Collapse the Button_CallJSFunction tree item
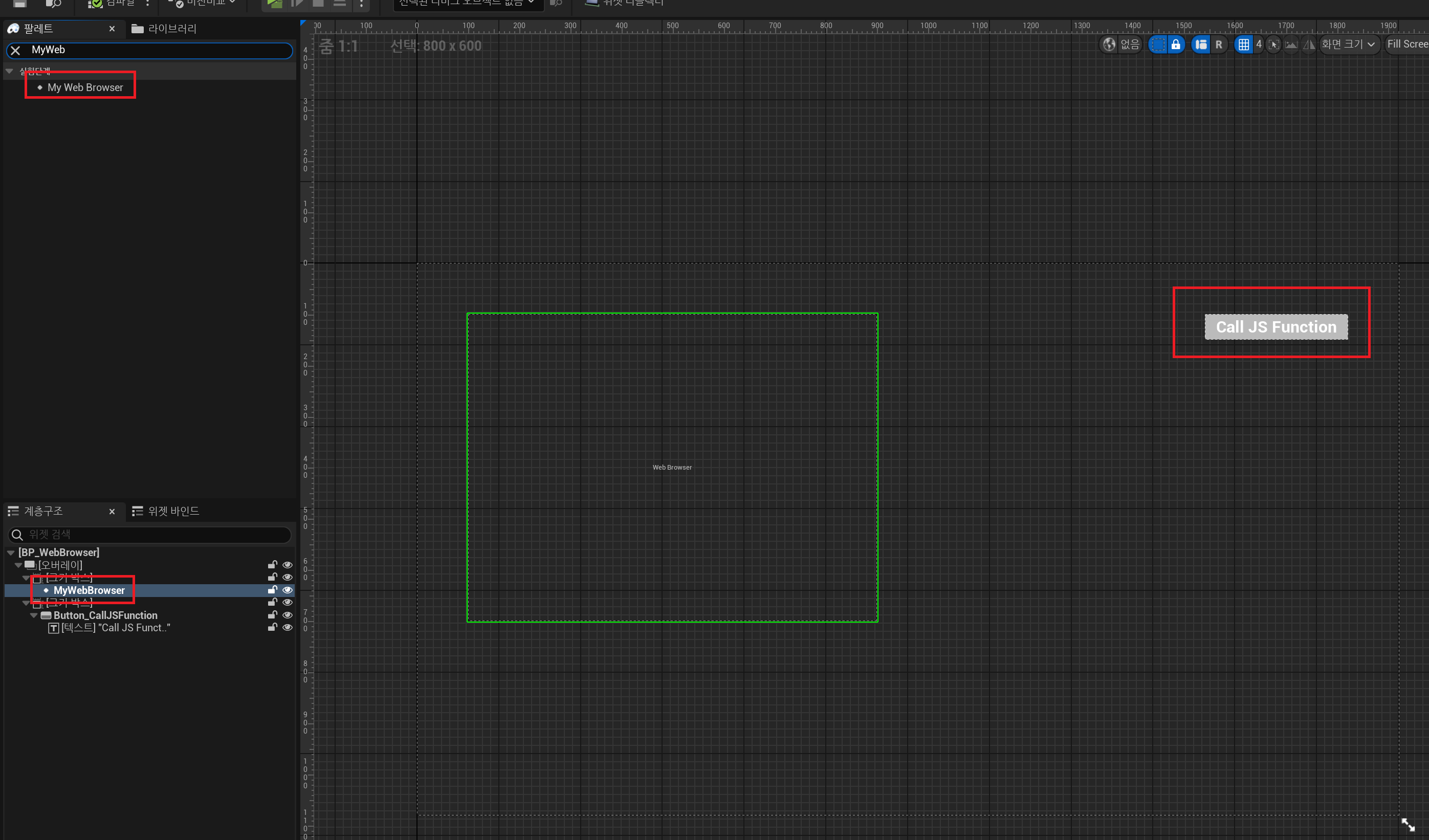 coord(34,615)
